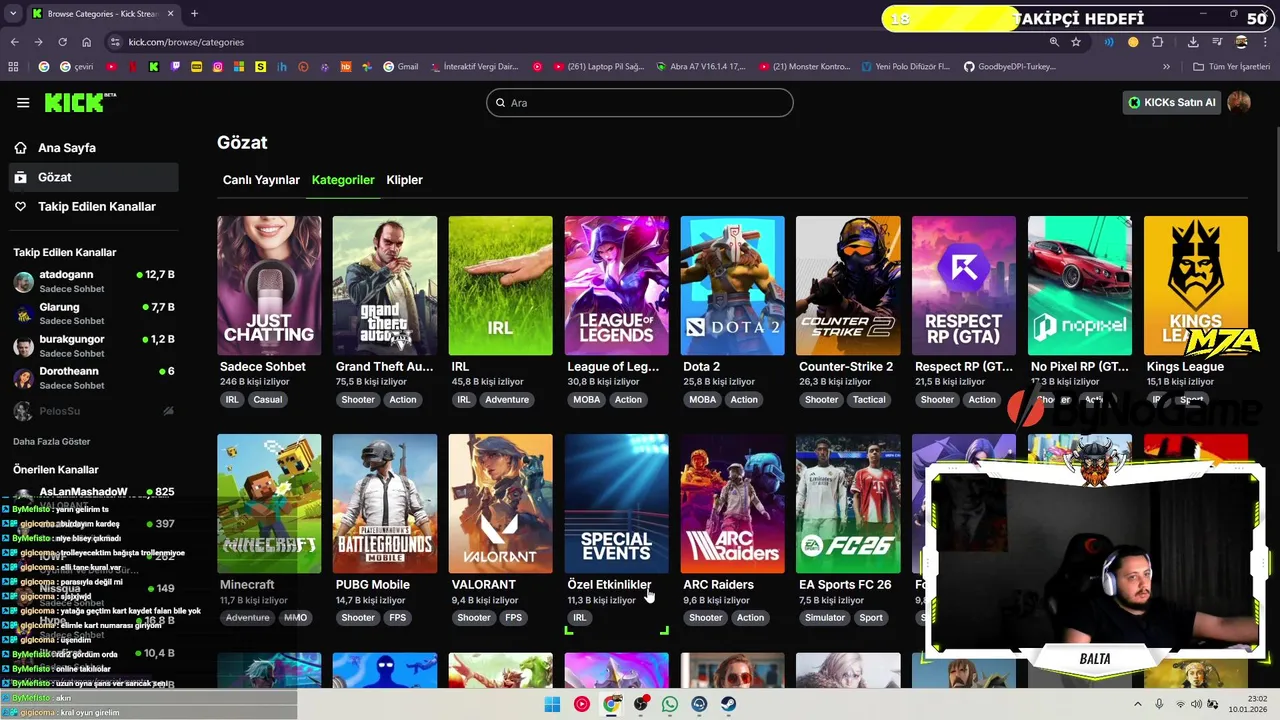Go to Ana Sayfa in sidebar

click(x=95, y=148)
